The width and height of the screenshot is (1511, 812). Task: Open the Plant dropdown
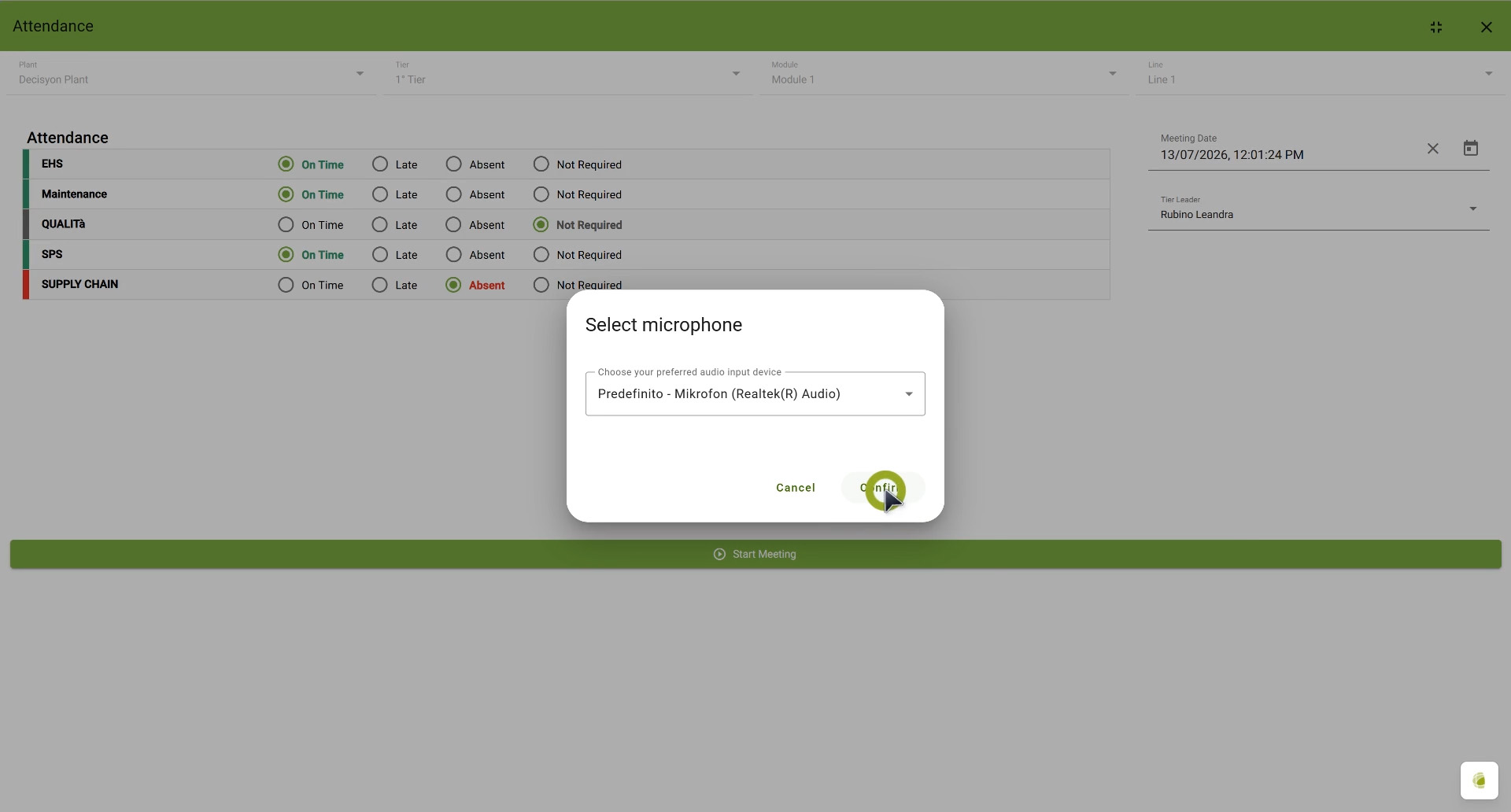tap(191, 74)
